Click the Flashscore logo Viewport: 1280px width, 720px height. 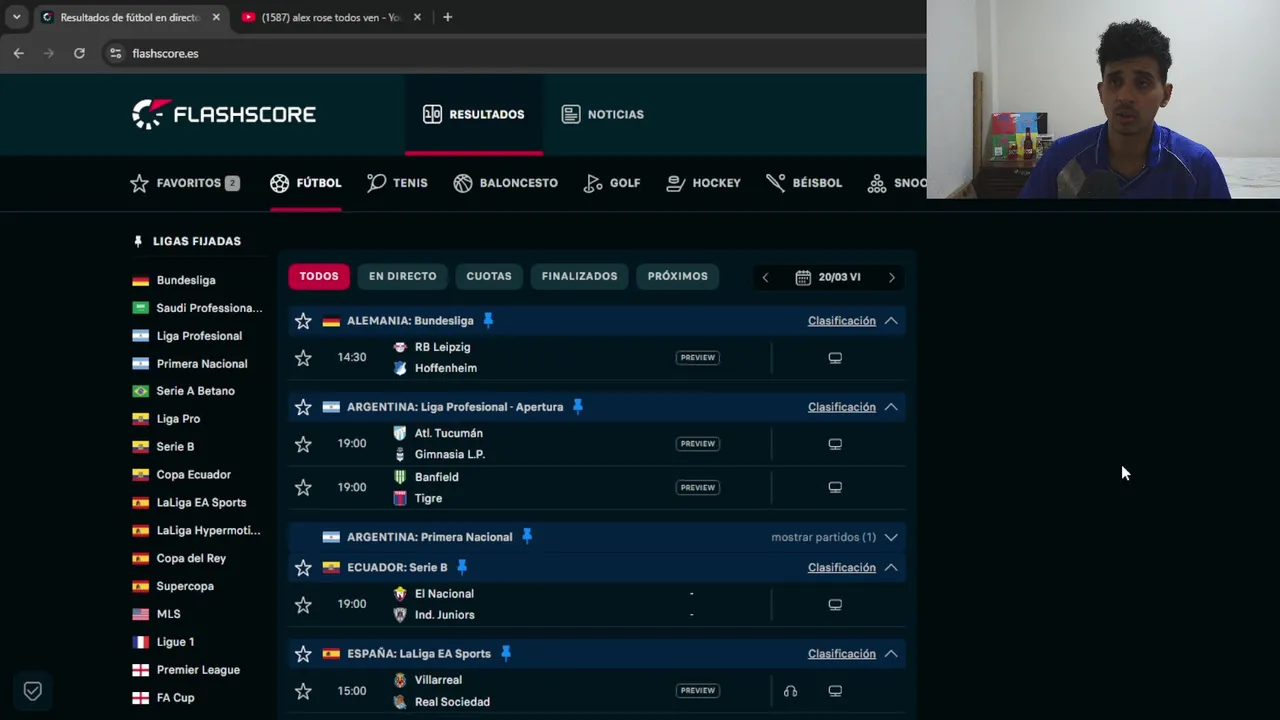(224, 114)
